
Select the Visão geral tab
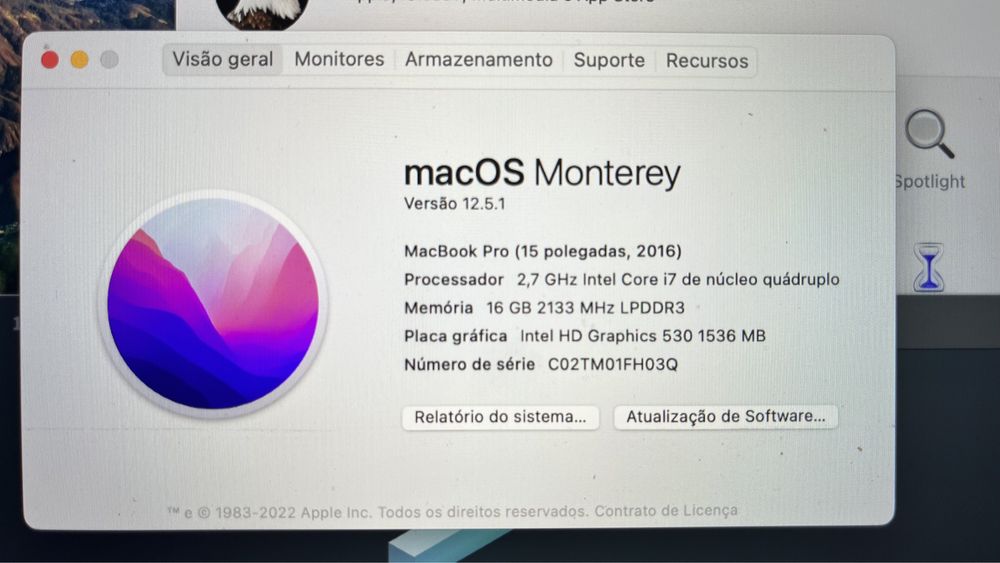coord(223,59)
